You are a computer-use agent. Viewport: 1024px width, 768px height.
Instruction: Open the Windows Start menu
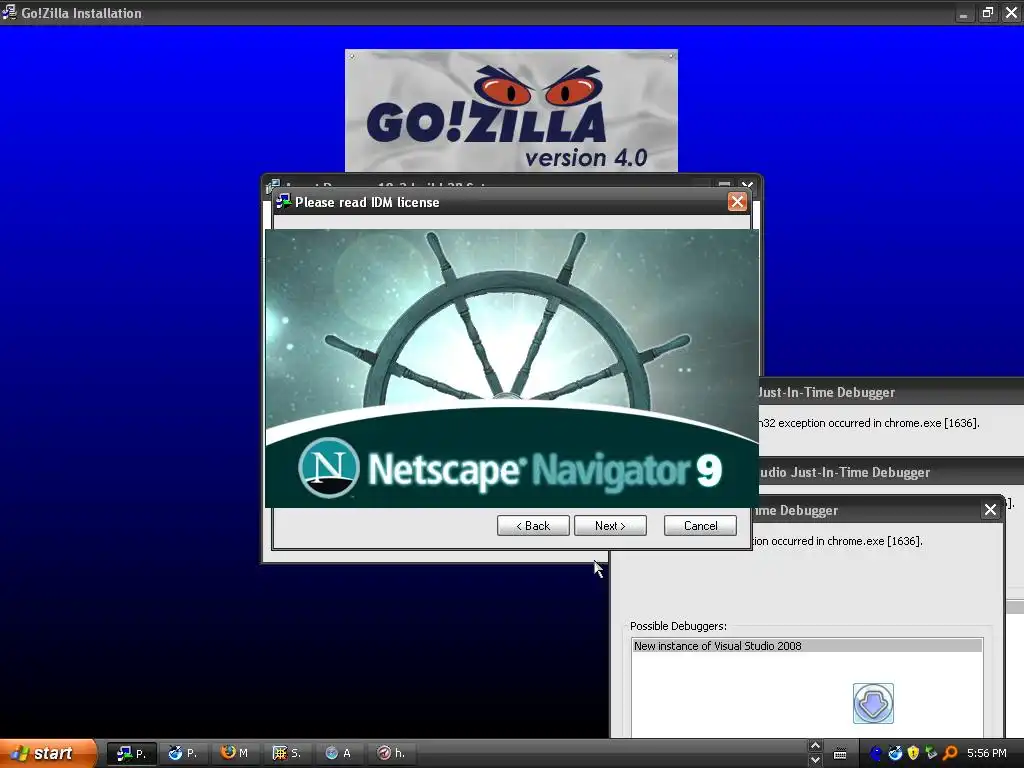click(48, 753)
